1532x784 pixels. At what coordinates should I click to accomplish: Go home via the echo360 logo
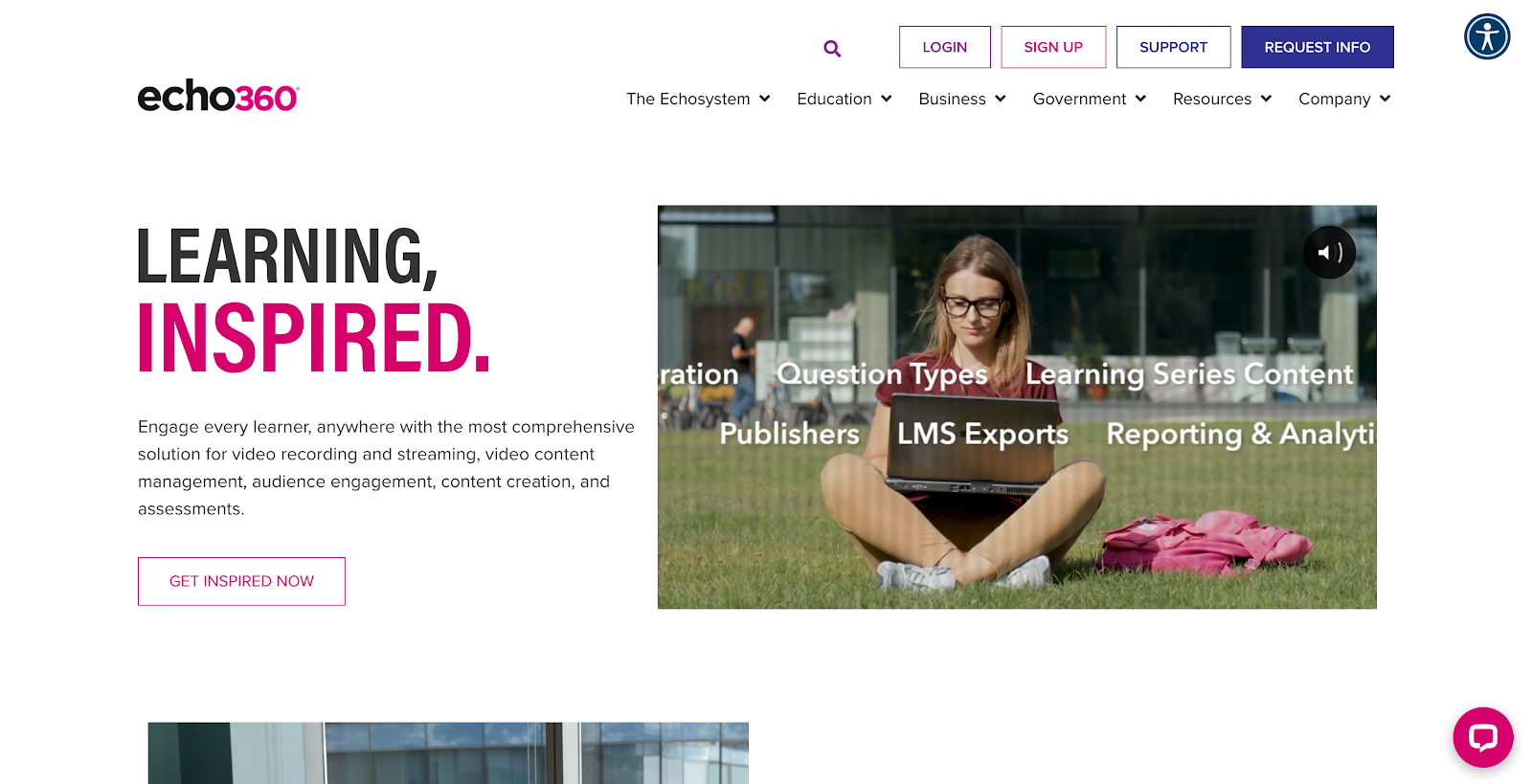(x=218, y=96)
